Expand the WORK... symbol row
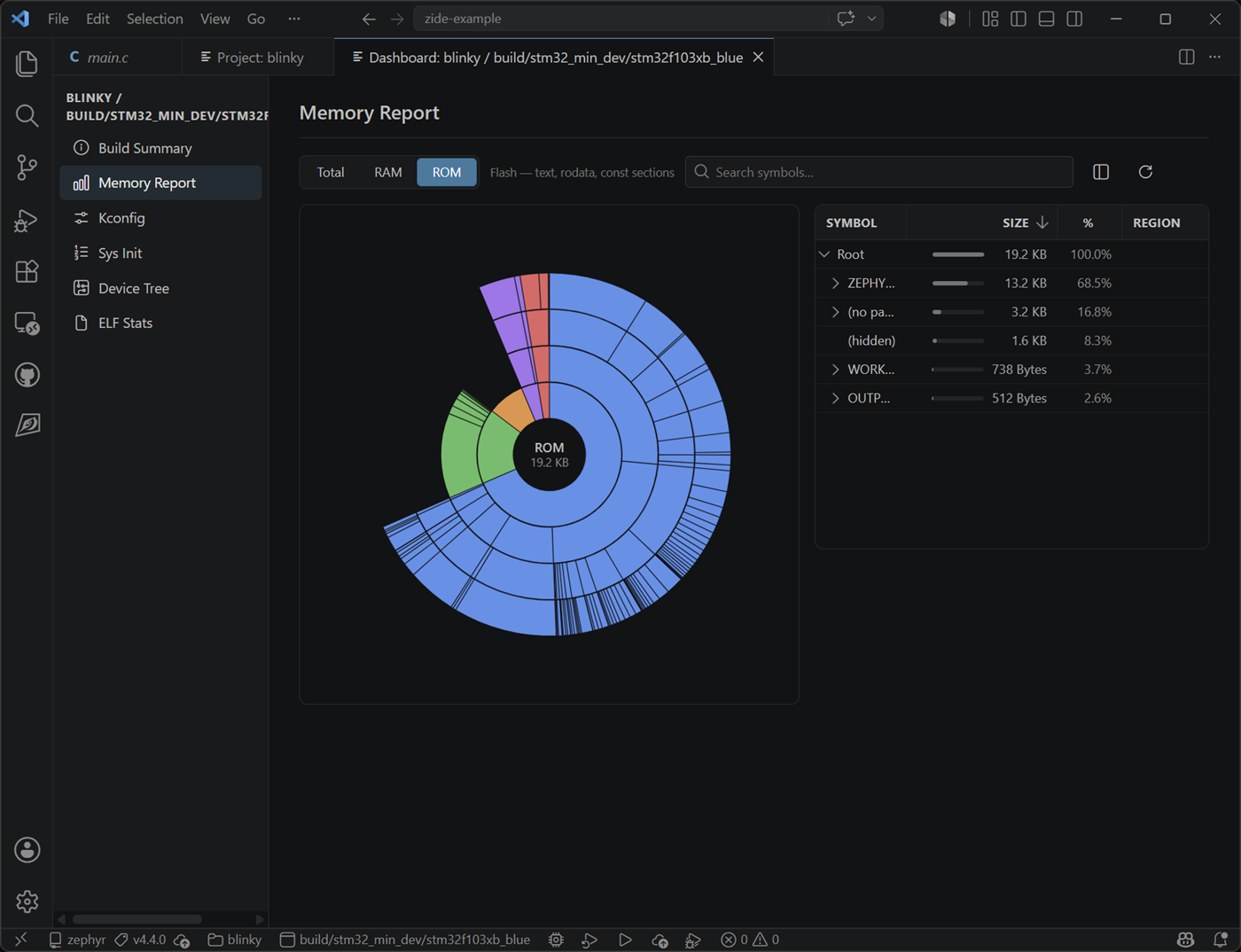This screenshot has width=1241, height=952. point(835,370)
